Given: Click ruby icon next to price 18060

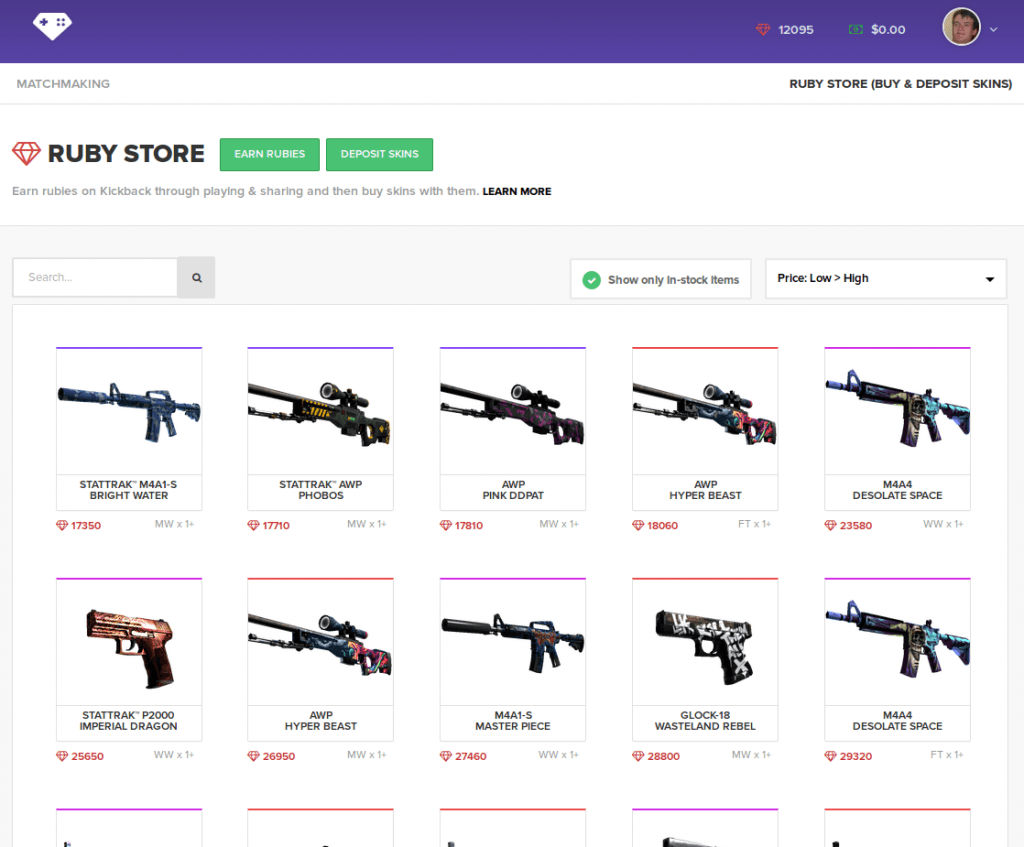Looking at the screenshot, I should (638, 525).
